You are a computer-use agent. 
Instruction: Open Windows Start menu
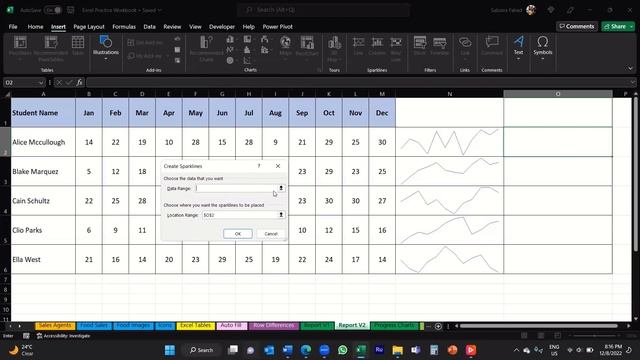(170, 350)
